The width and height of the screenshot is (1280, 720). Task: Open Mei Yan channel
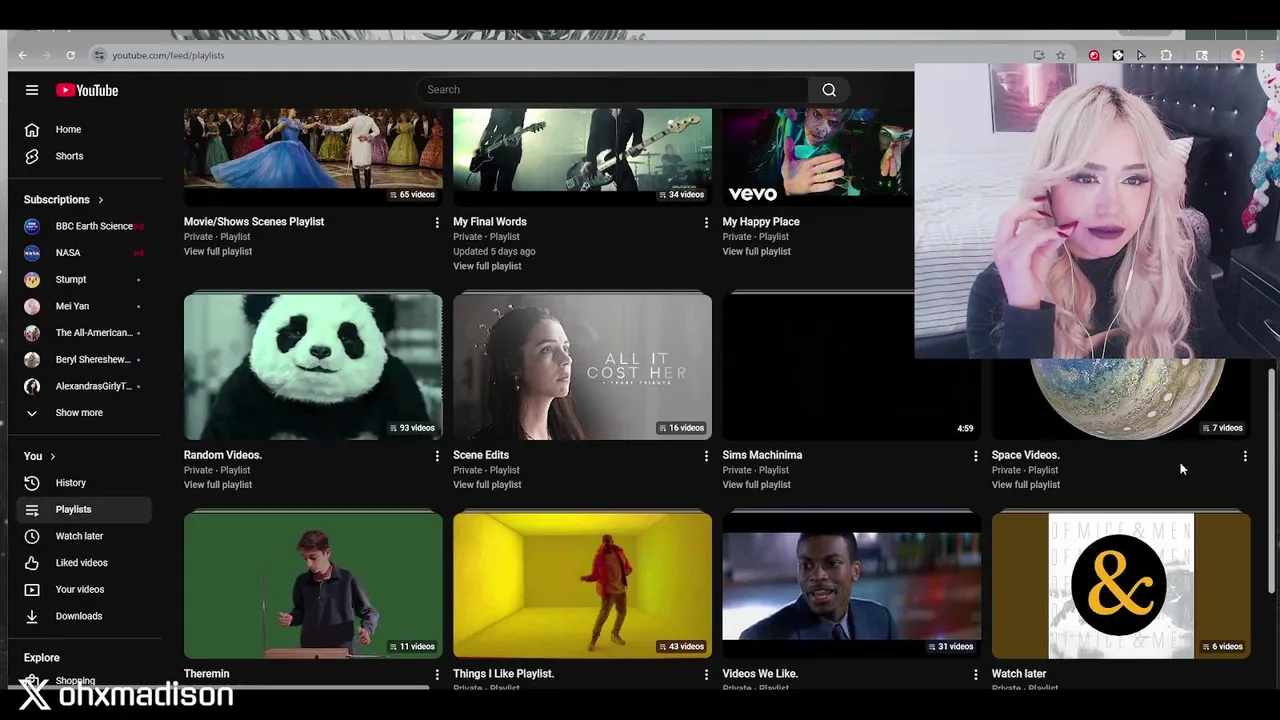(x=84, y=306)
